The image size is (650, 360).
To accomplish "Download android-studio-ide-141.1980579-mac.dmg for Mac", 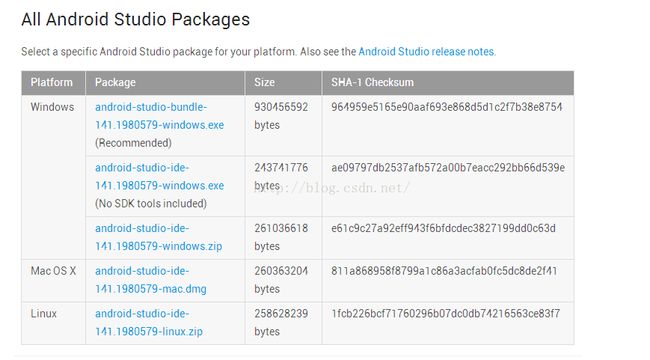I will click(x=150, y=280).
